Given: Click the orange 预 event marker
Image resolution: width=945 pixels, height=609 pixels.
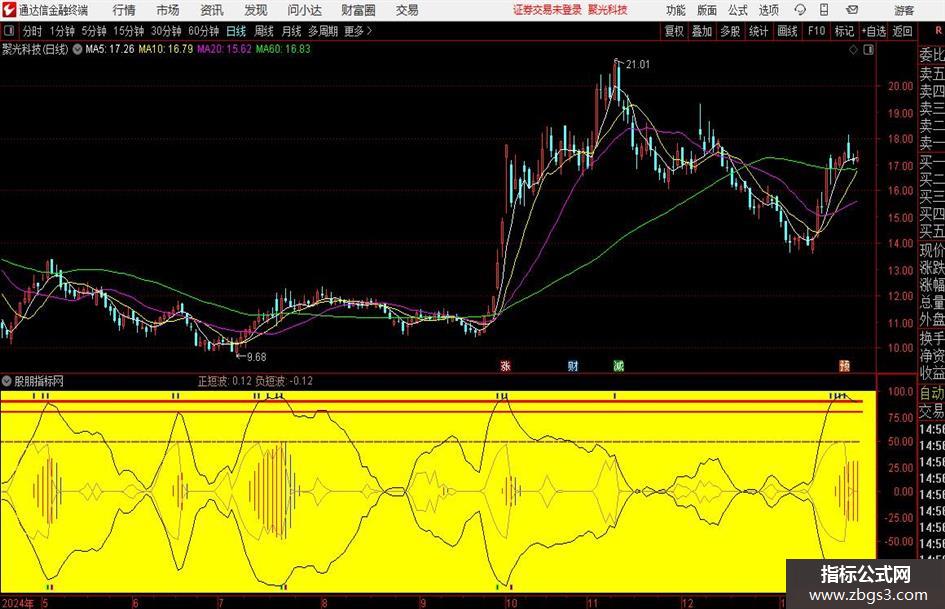Looking at the screenshot, I should (844, 365).
